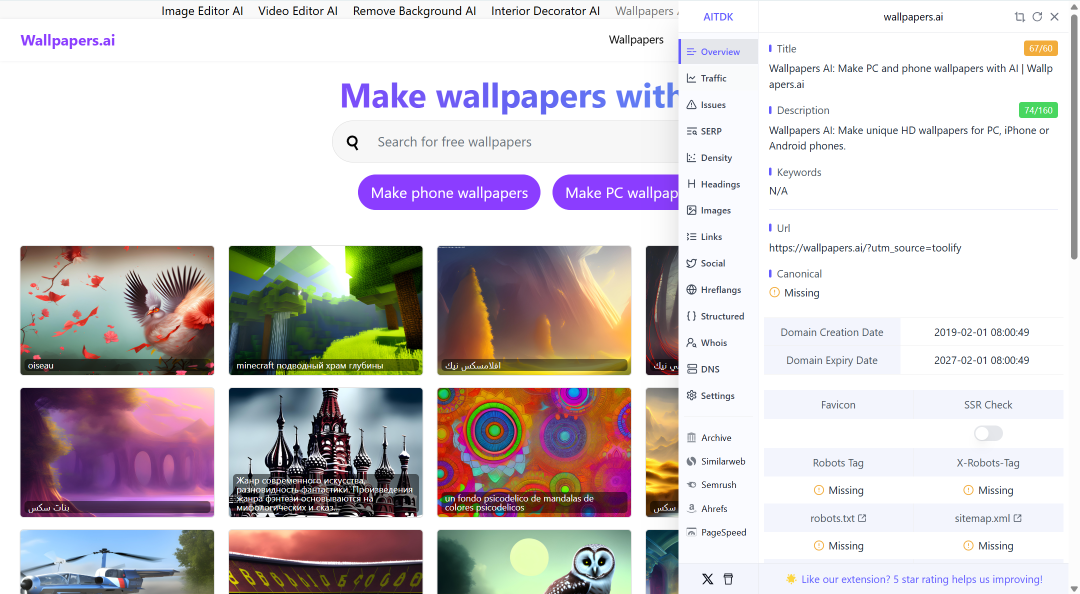Click the Links list icon
This screenshot has height=594, width=1080.
point(692,236)
